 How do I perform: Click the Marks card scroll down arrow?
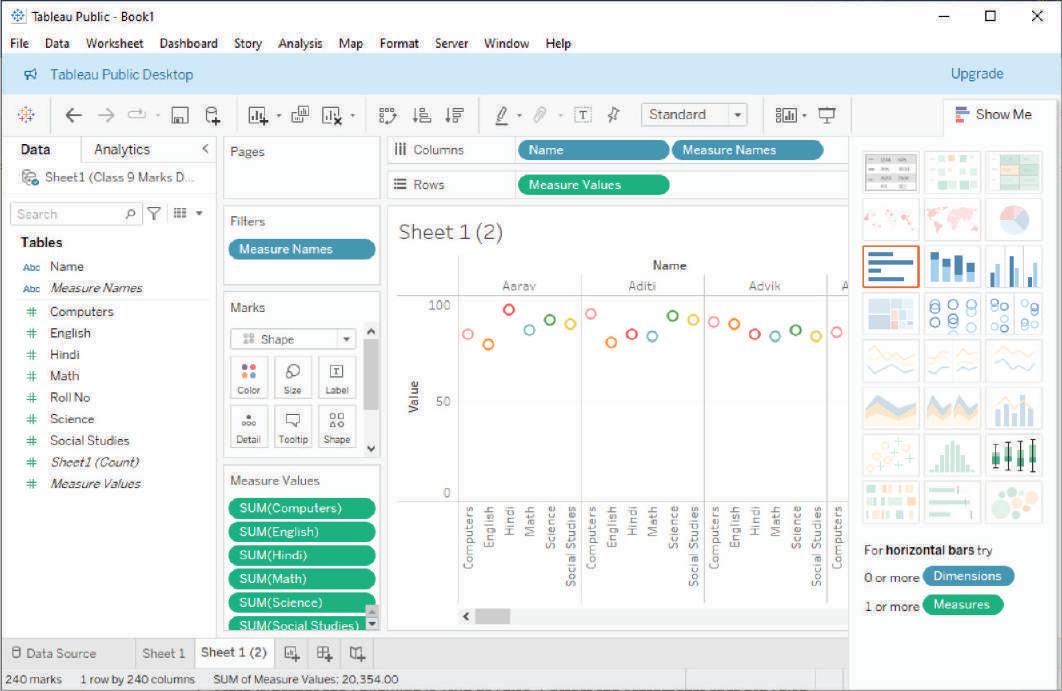[x=371, y=448]
